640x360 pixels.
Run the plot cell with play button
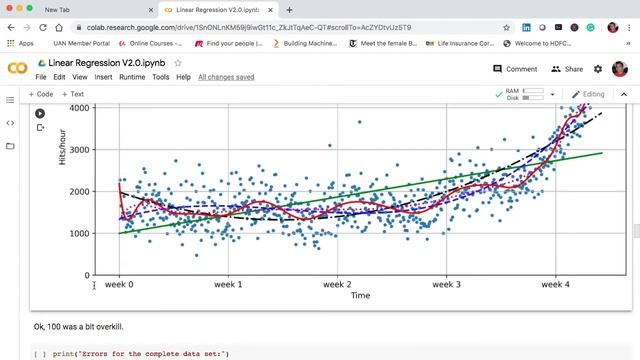[40, 113]
